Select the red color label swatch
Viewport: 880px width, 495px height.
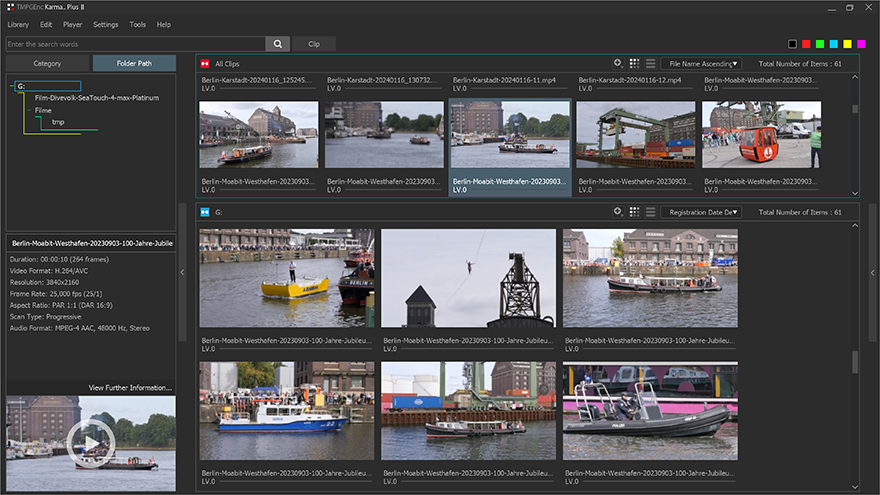[806, 44]
